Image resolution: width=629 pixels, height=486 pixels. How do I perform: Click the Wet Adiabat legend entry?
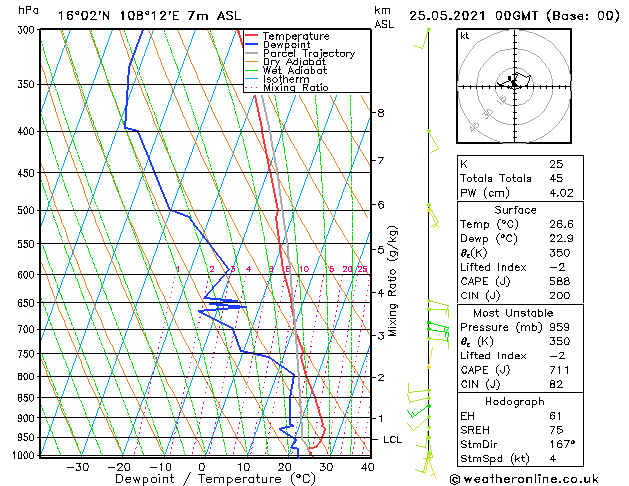tap(295, 70)
